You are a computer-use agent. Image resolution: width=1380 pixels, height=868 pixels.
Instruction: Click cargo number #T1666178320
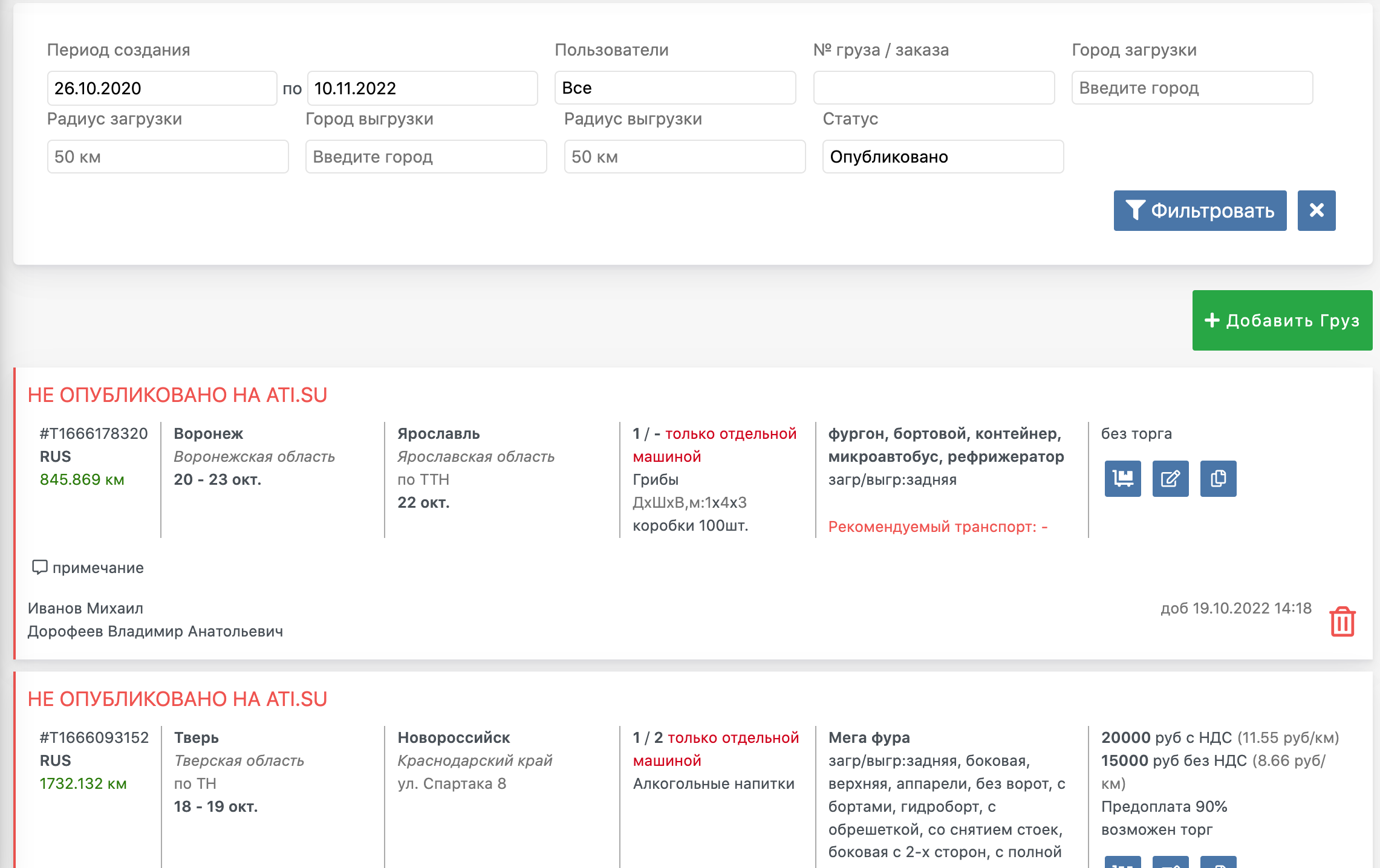click(x=94, y=433)
